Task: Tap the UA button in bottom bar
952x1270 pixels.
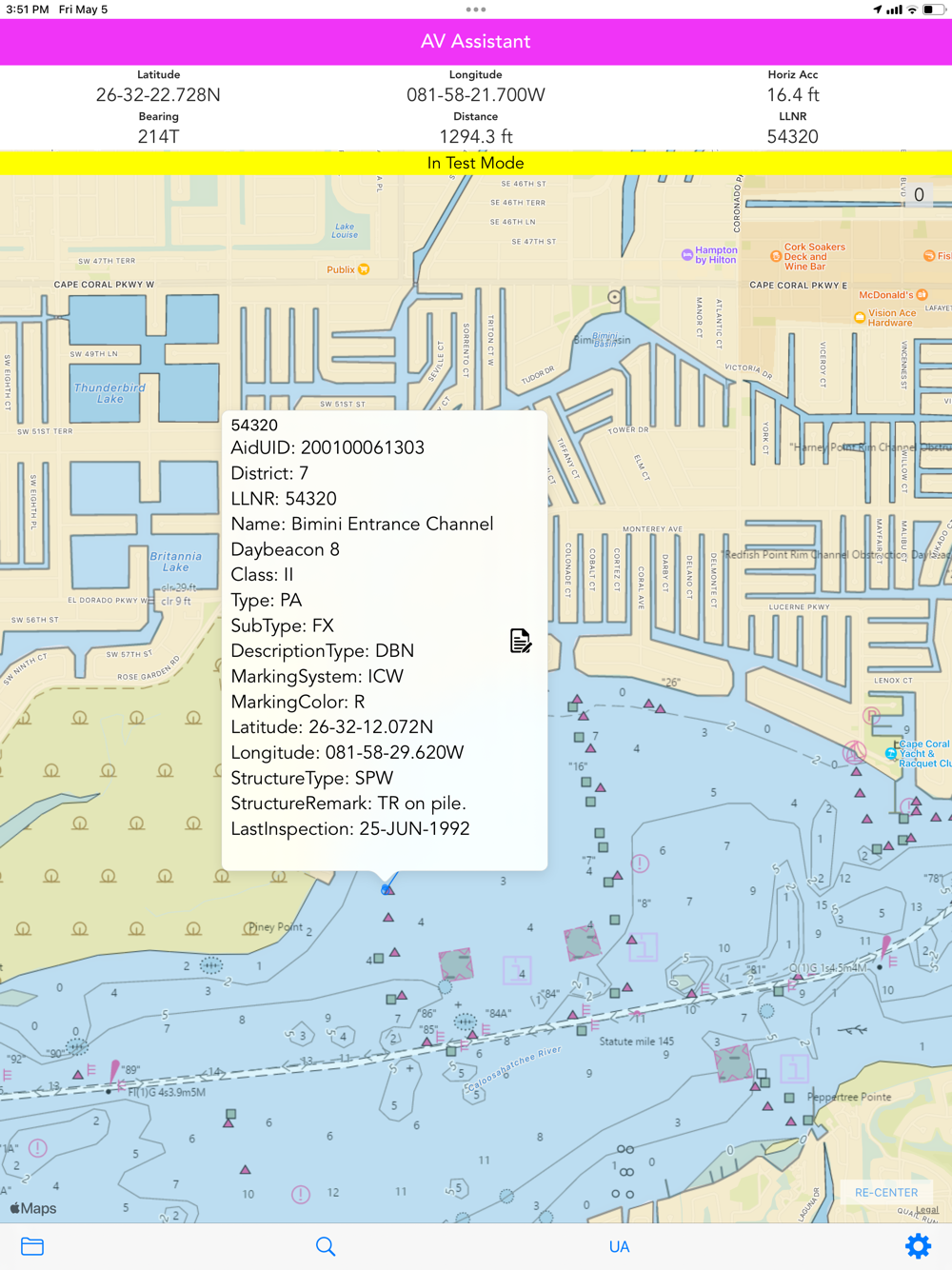Action: pyautogui.click(x=619, y=1246)
